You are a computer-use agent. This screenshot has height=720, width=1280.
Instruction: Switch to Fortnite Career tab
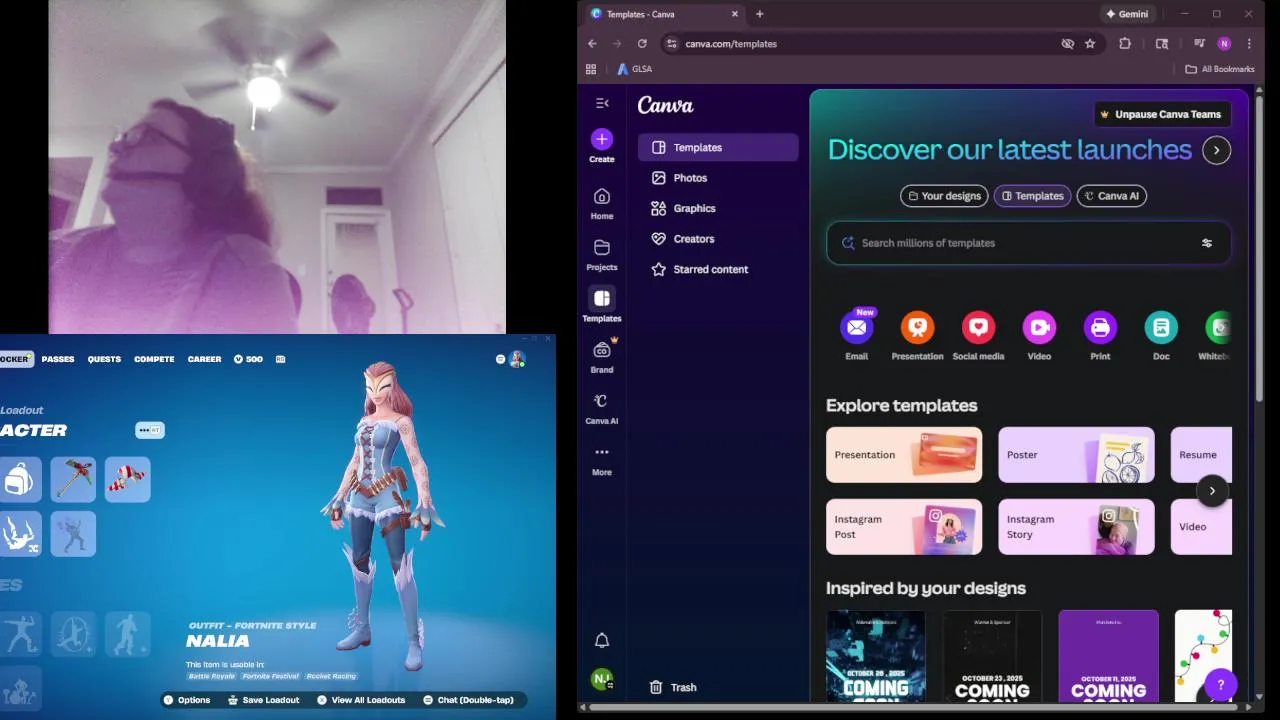(x=204, y=359)
